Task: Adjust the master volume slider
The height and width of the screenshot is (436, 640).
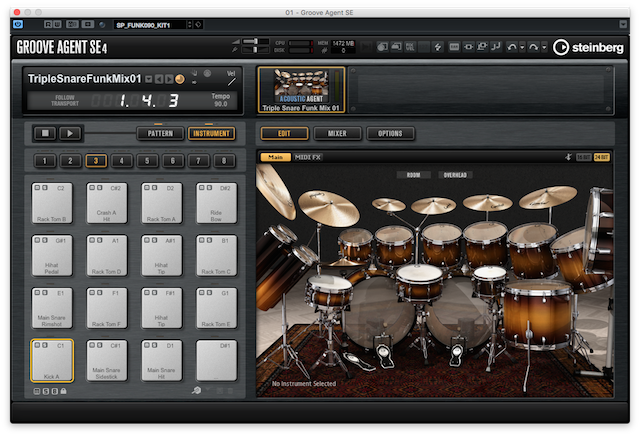Action: pos(256,41)
